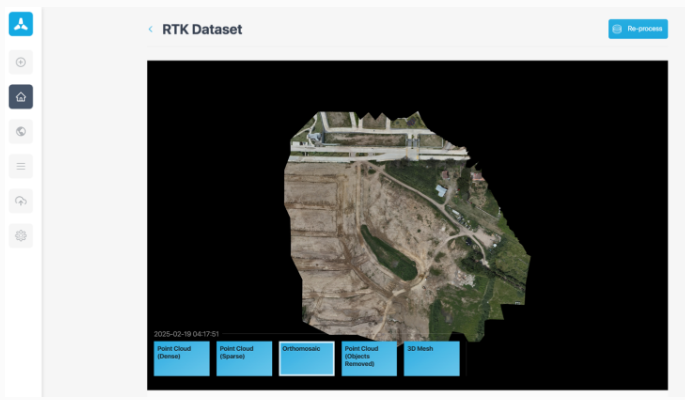Click the app logo icon in sidebar
The height and width of the screenshot is (400, 685).
point(21,24)
